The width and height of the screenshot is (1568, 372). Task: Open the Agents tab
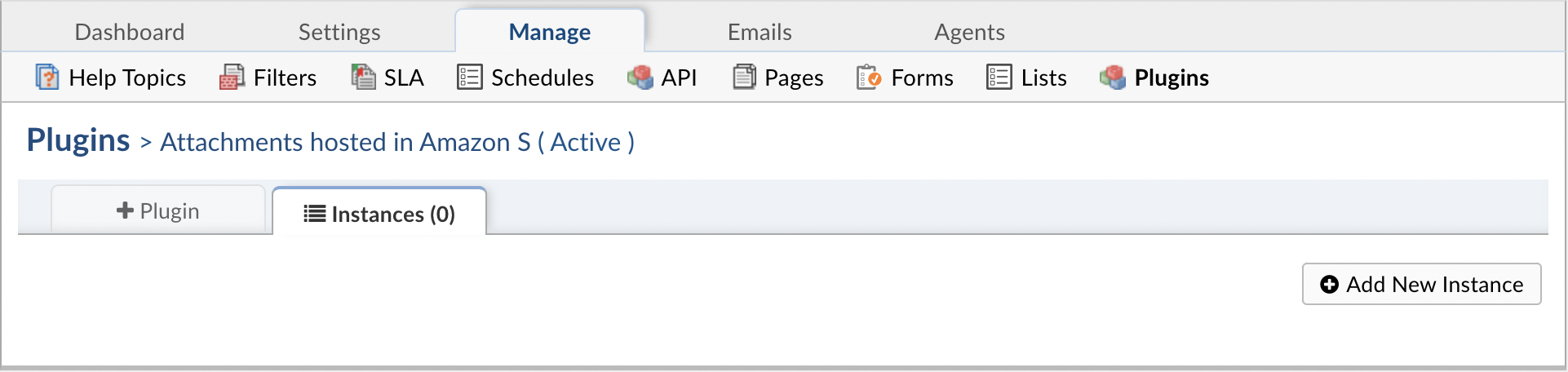(x=969, y=32)
